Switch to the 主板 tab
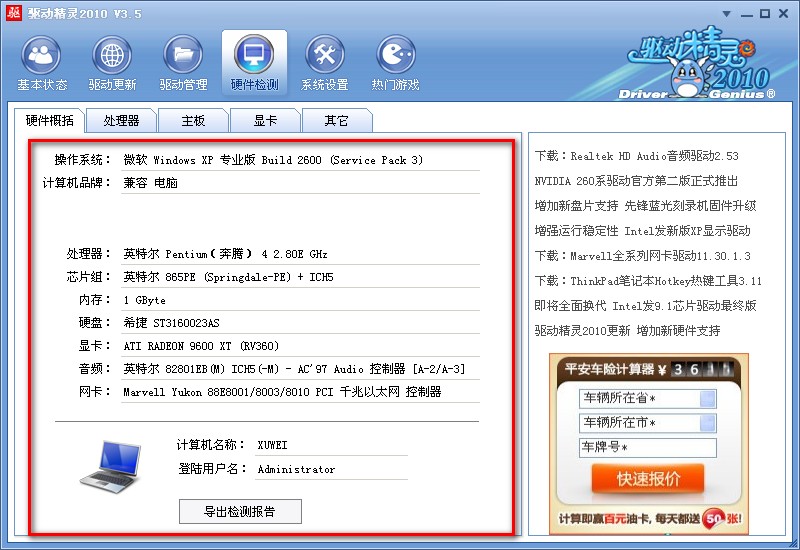The image size is (800, 550). pos(193,121)
